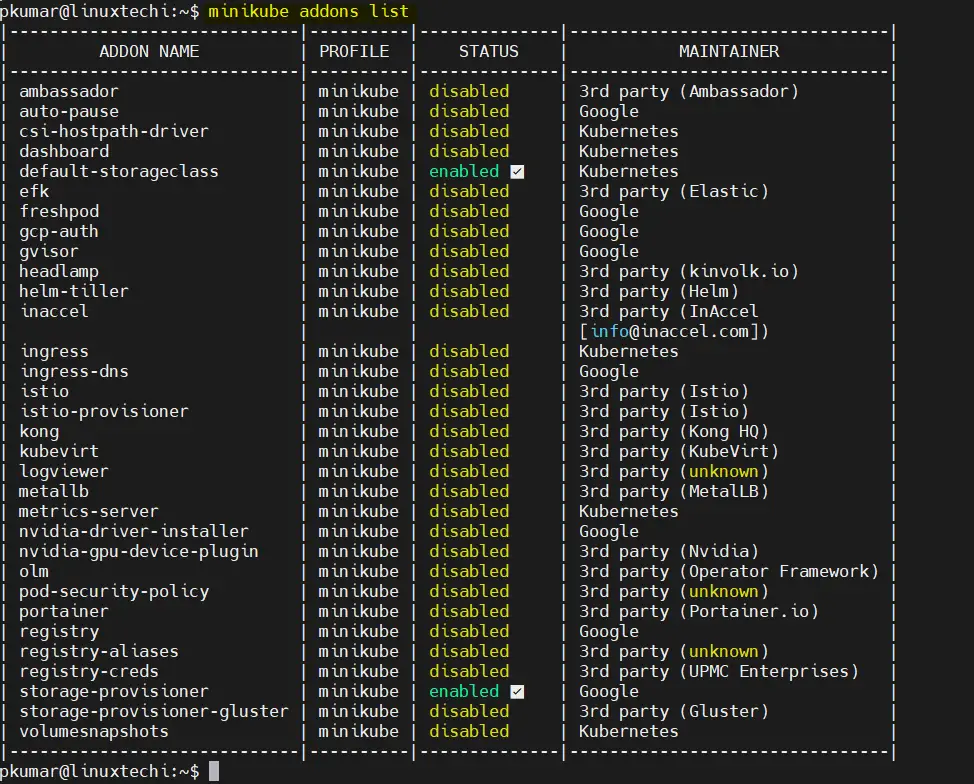Click enabled status of storage-provisioner
Image resolution: width=974 pixels, height=784 pixels.
(464, 691)
